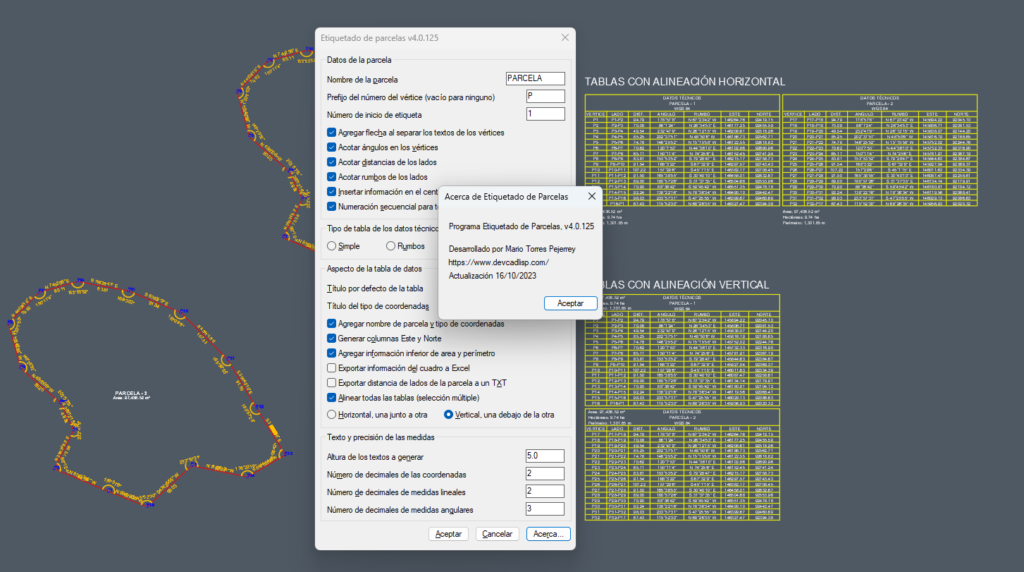This screenshot has height=572, width=1024.
Task: Toggle Alinear todas las tablas checkbox
Action: tap(332, 398)
